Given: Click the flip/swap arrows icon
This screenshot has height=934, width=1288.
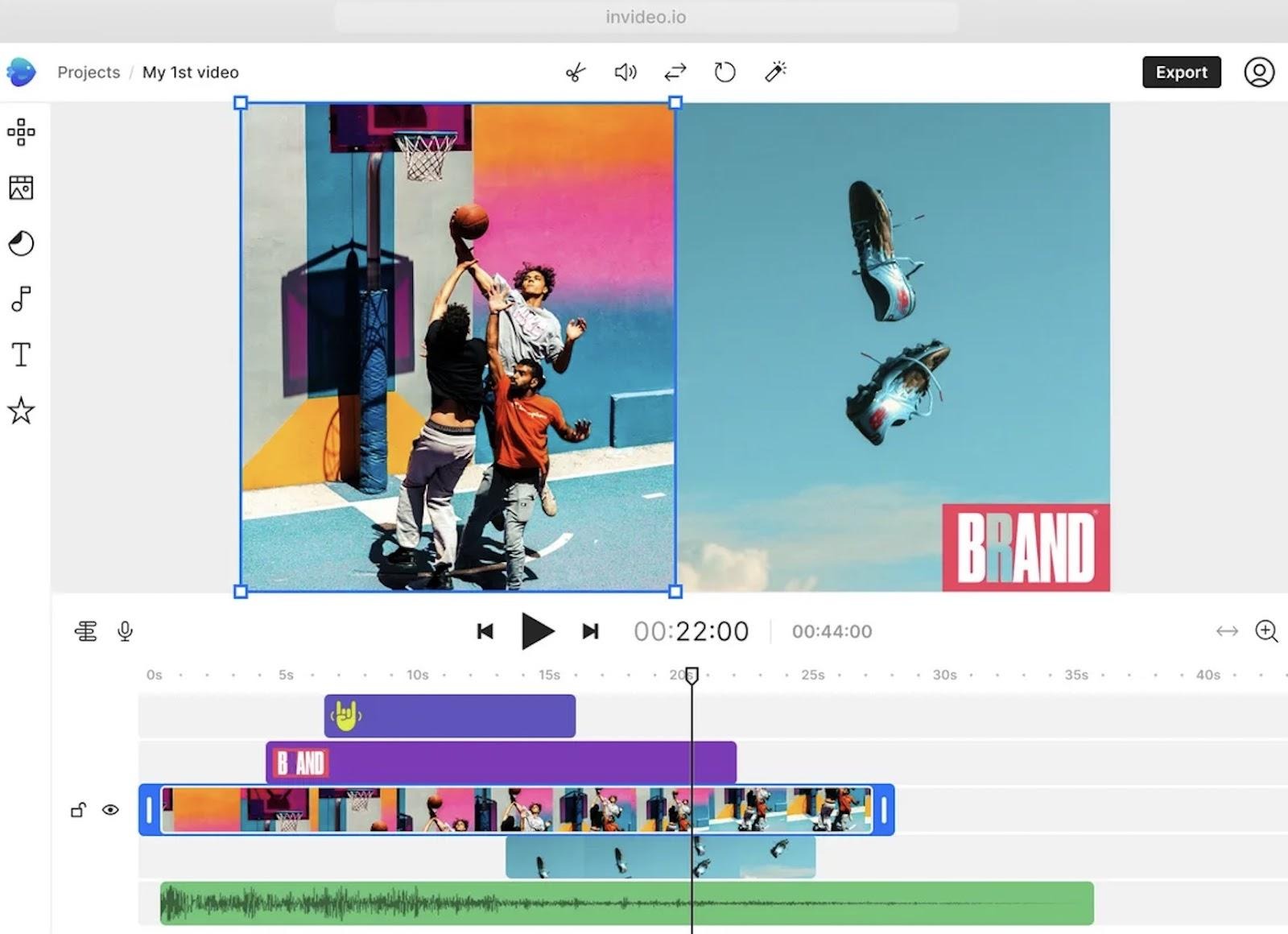Looking at the screenshot, I should click(675, 72).
